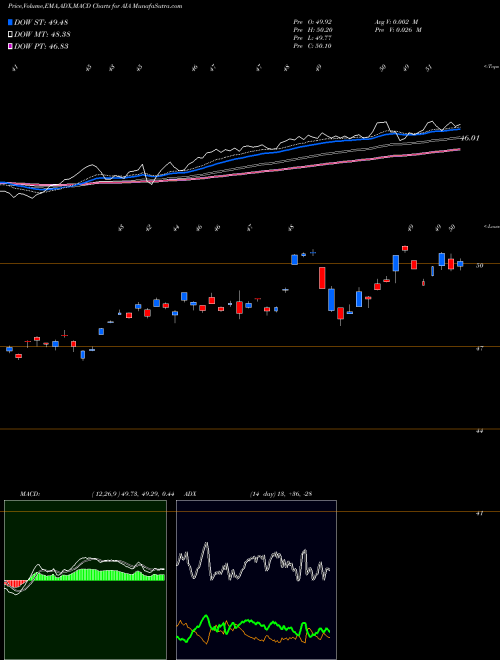Click the pink DOW PT legend swatch
Image resolution: width=500 pixels, height=660 pixels.
(11, 46)
